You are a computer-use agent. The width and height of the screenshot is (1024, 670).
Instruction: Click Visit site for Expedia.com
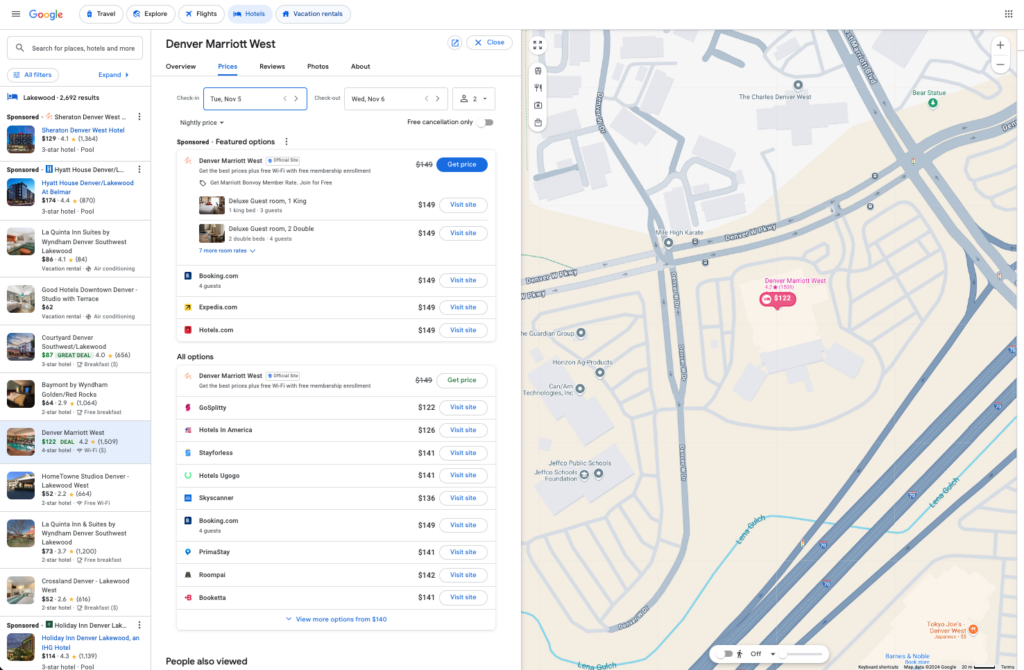click(463, 307)
